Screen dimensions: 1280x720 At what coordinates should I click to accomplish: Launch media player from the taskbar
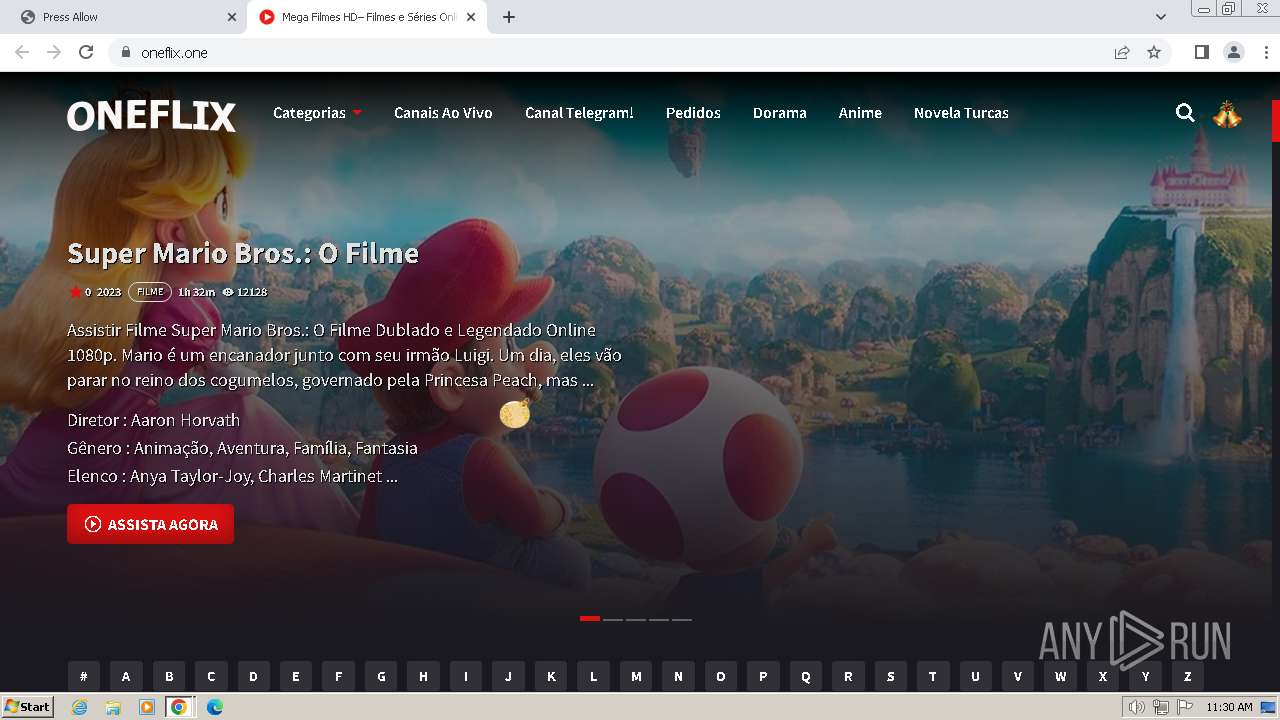pos(147,707)
